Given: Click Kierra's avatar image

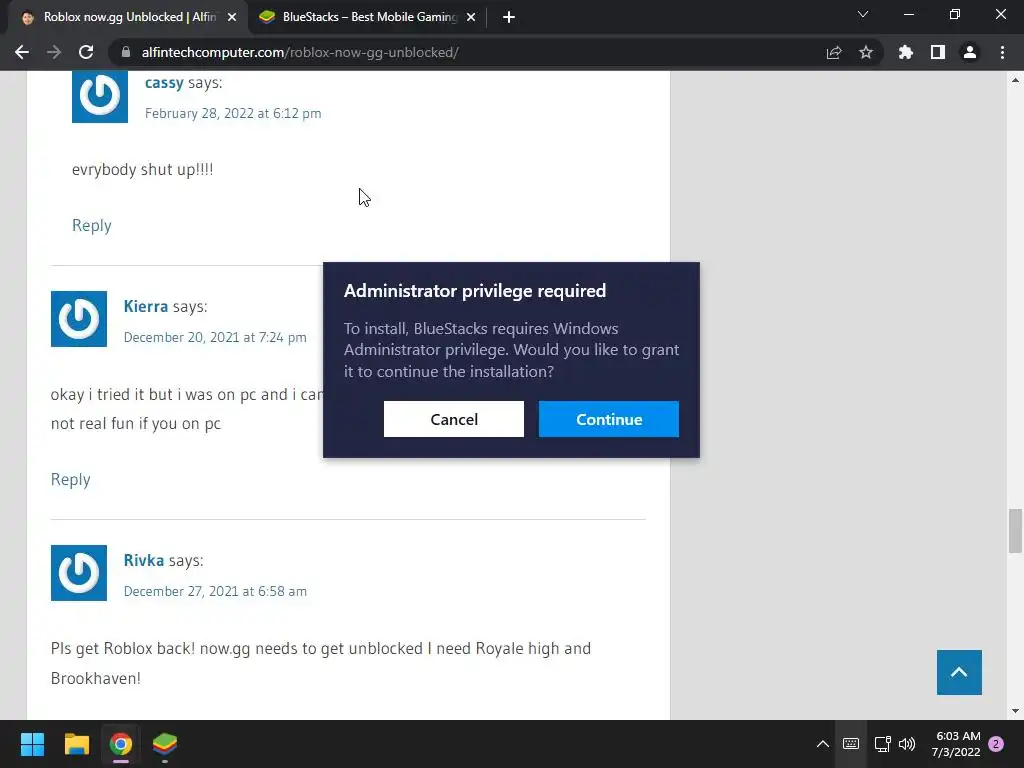Looking at the screenshot, I should [79, 319].
